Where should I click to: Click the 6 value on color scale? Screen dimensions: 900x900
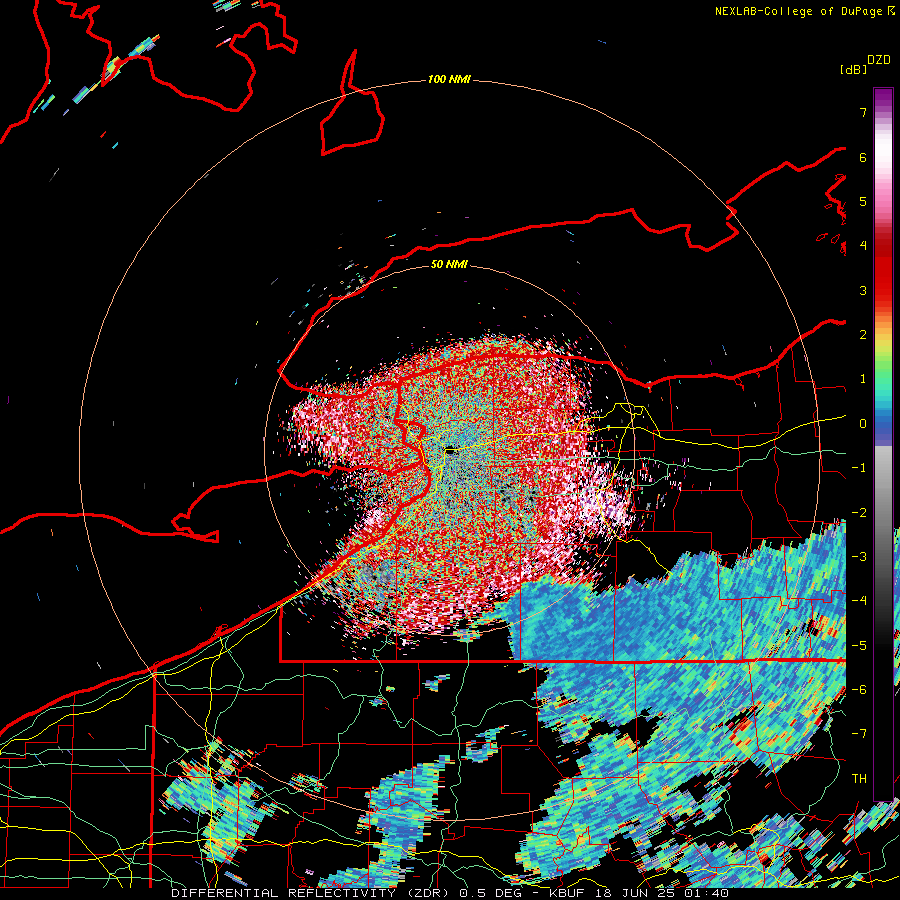pyautogui.click(x=863, y=157)
